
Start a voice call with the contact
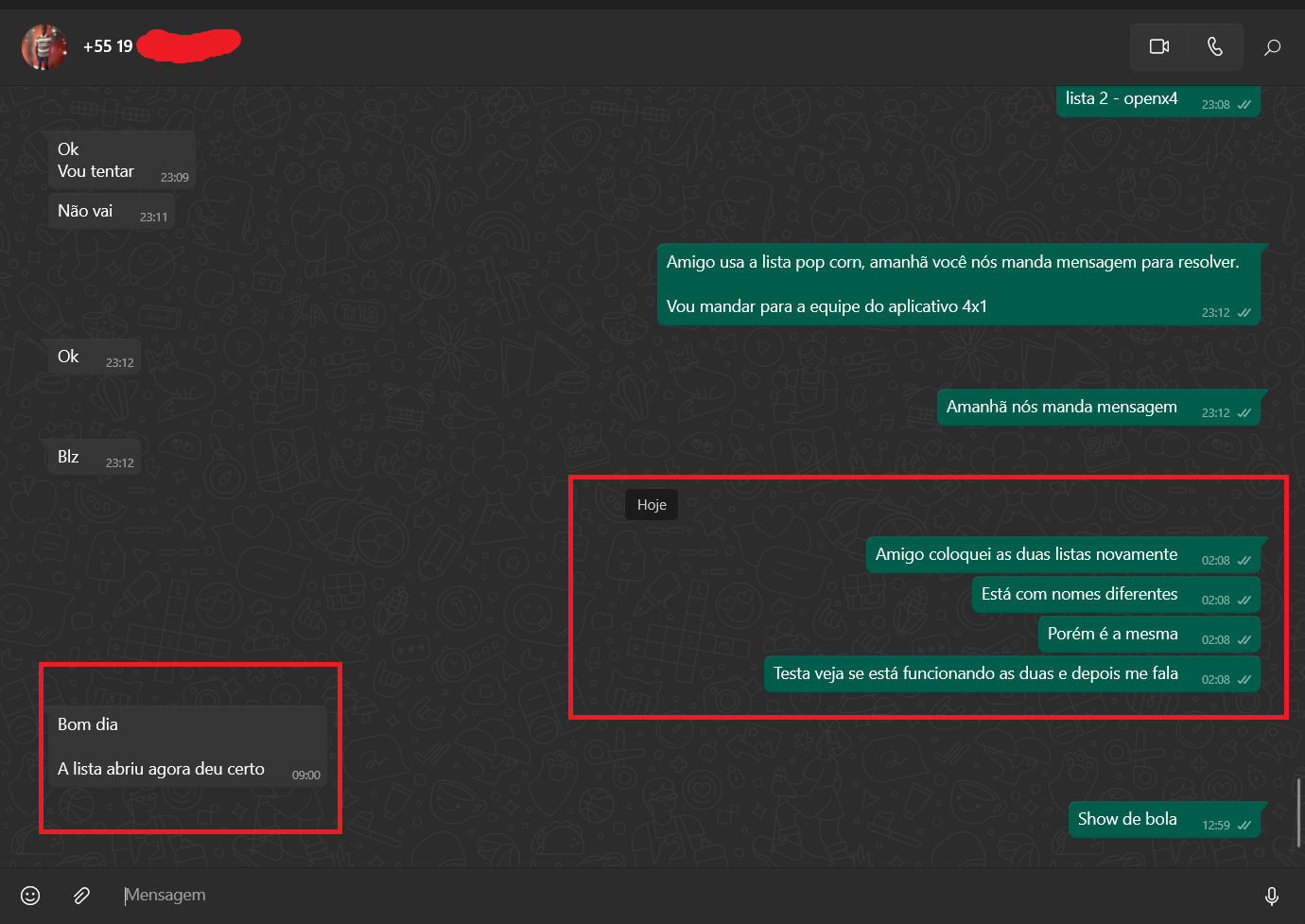[1215, 46]
